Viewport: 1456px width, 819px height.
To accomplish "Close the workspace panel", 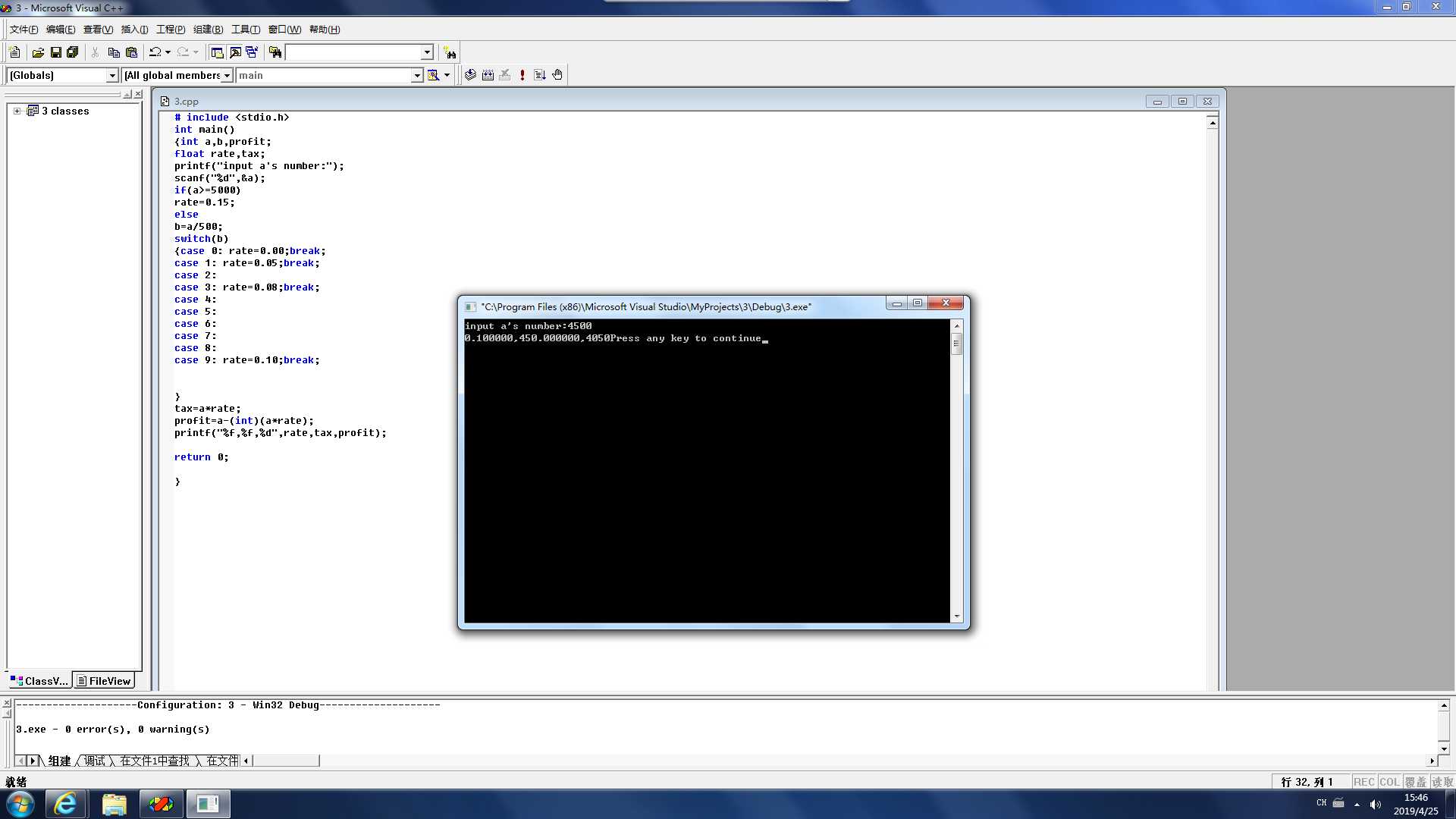I will tap(138, 94).
